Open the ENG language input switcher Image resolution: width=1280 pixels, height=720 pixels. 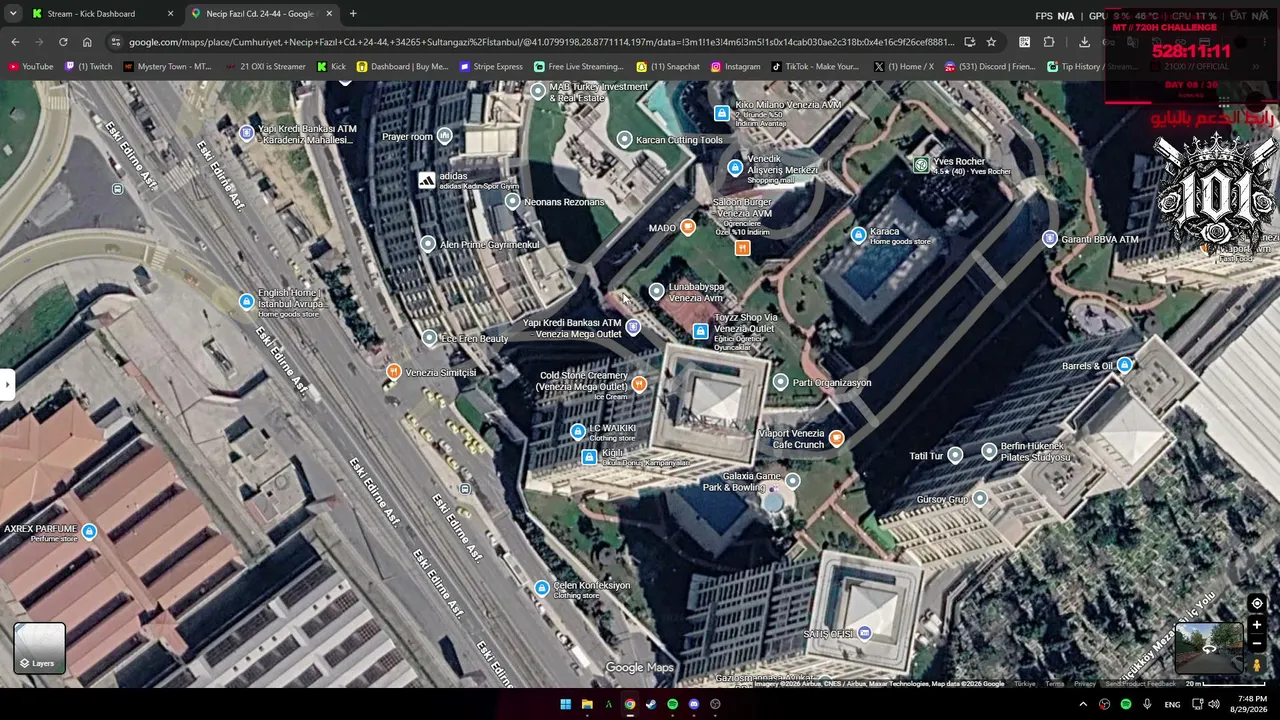coord(1172,704)
